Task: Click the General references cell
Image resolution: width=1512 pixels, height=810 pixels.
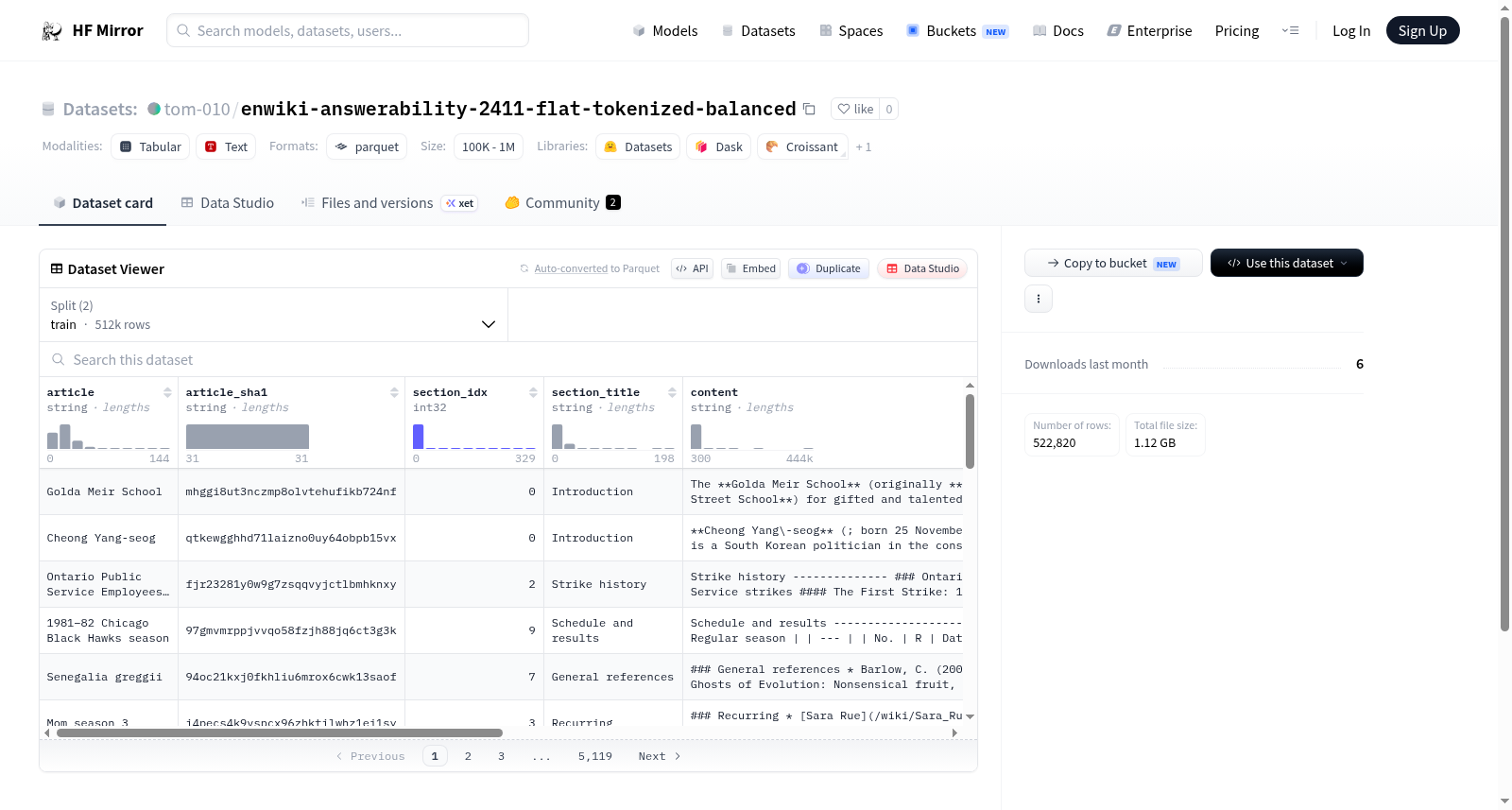Action: (612, 677)
